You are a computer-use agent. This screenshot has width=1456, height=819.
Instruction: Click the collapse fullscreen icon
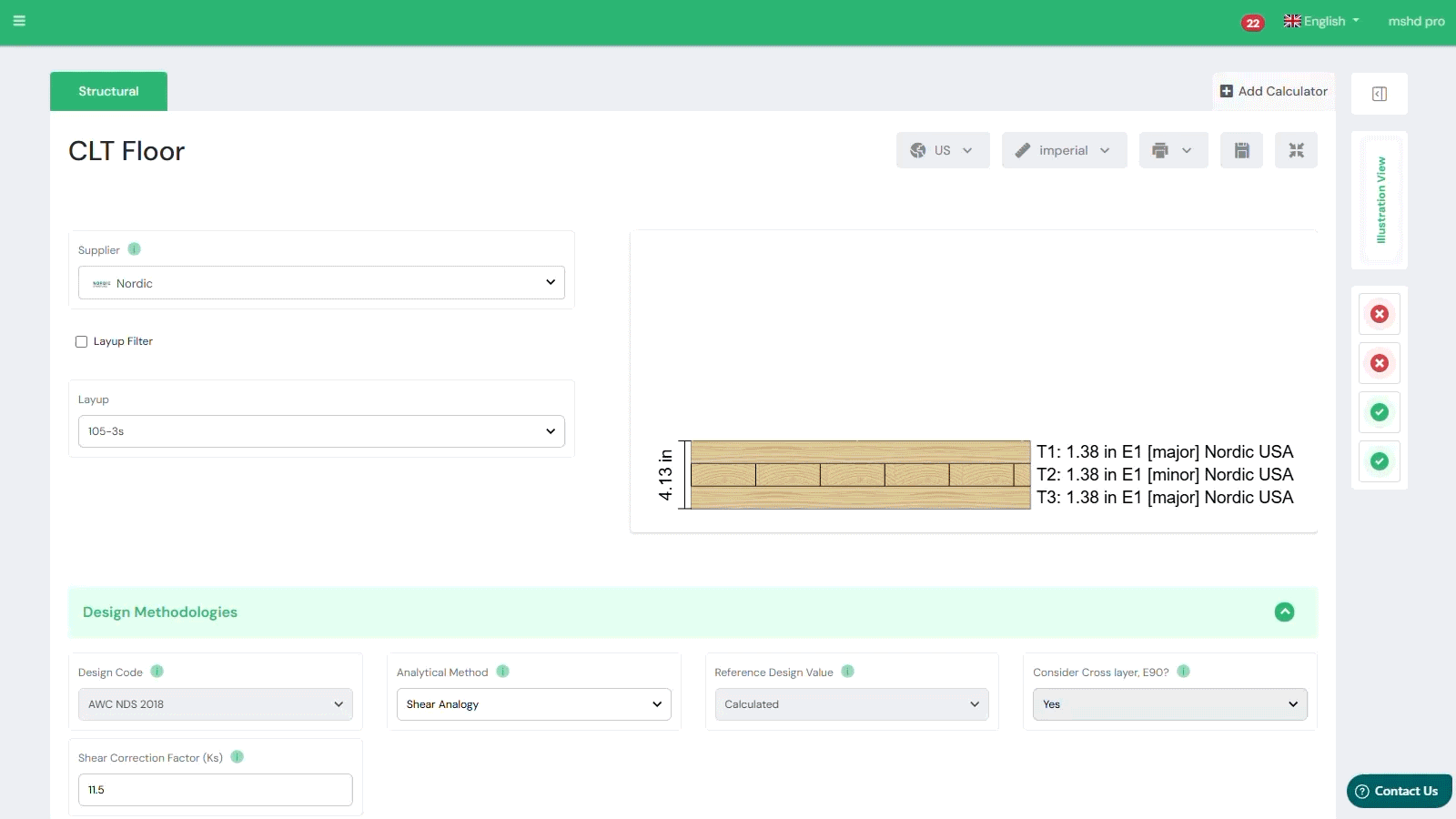[1296, 150]
